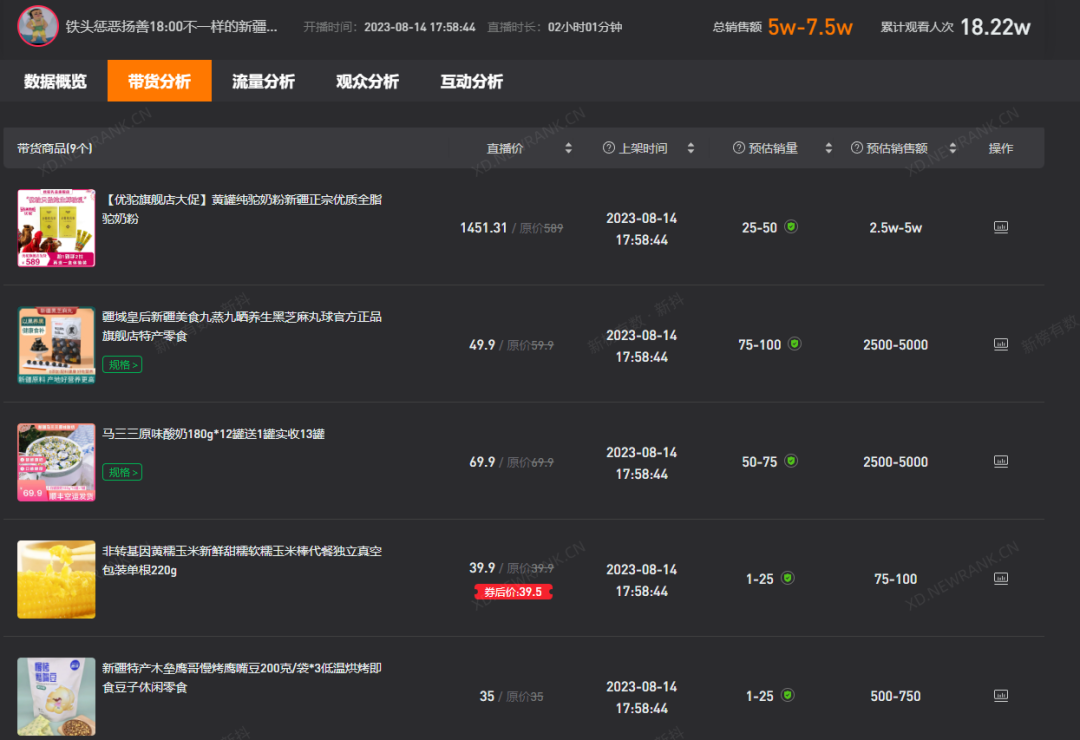Open the 马三三原味酸奶180g product title

pyautogui.click(x=214, y=434)
